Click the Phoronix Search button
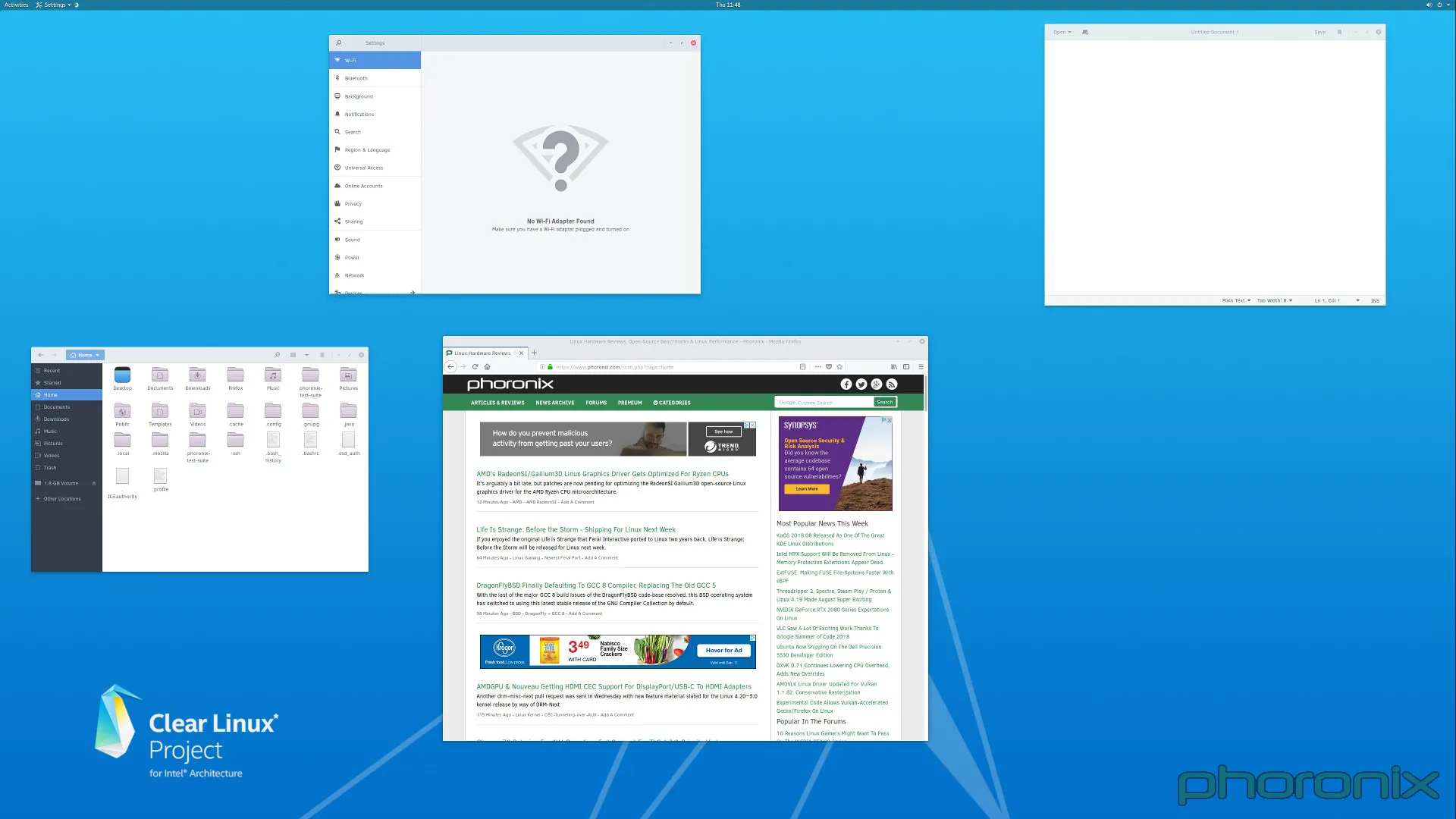The image size is (1456, 819). (x=885, y=403)
